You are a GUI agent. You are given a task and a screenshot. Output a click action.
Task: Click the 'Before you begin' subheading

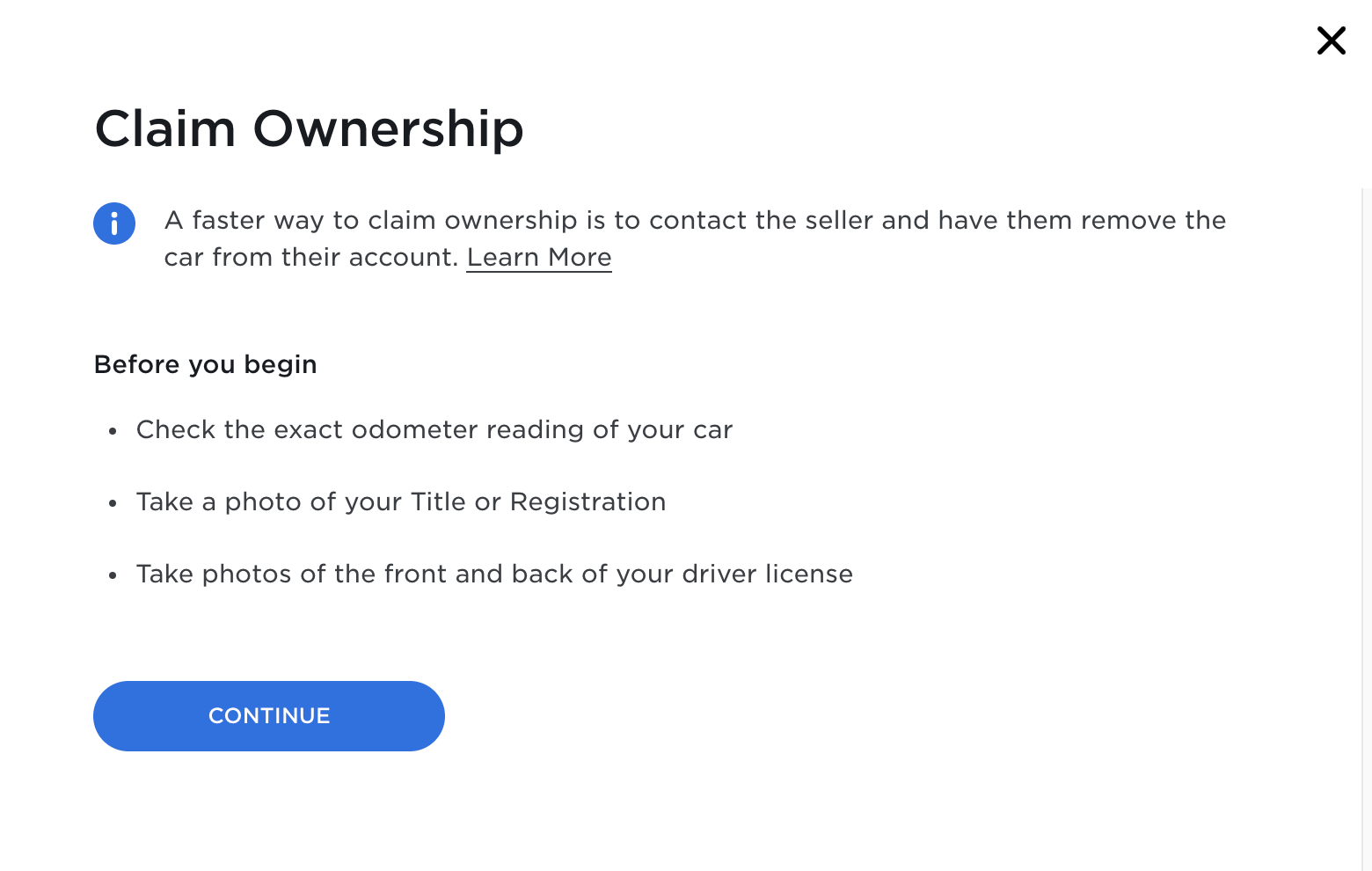click(206, 364)
